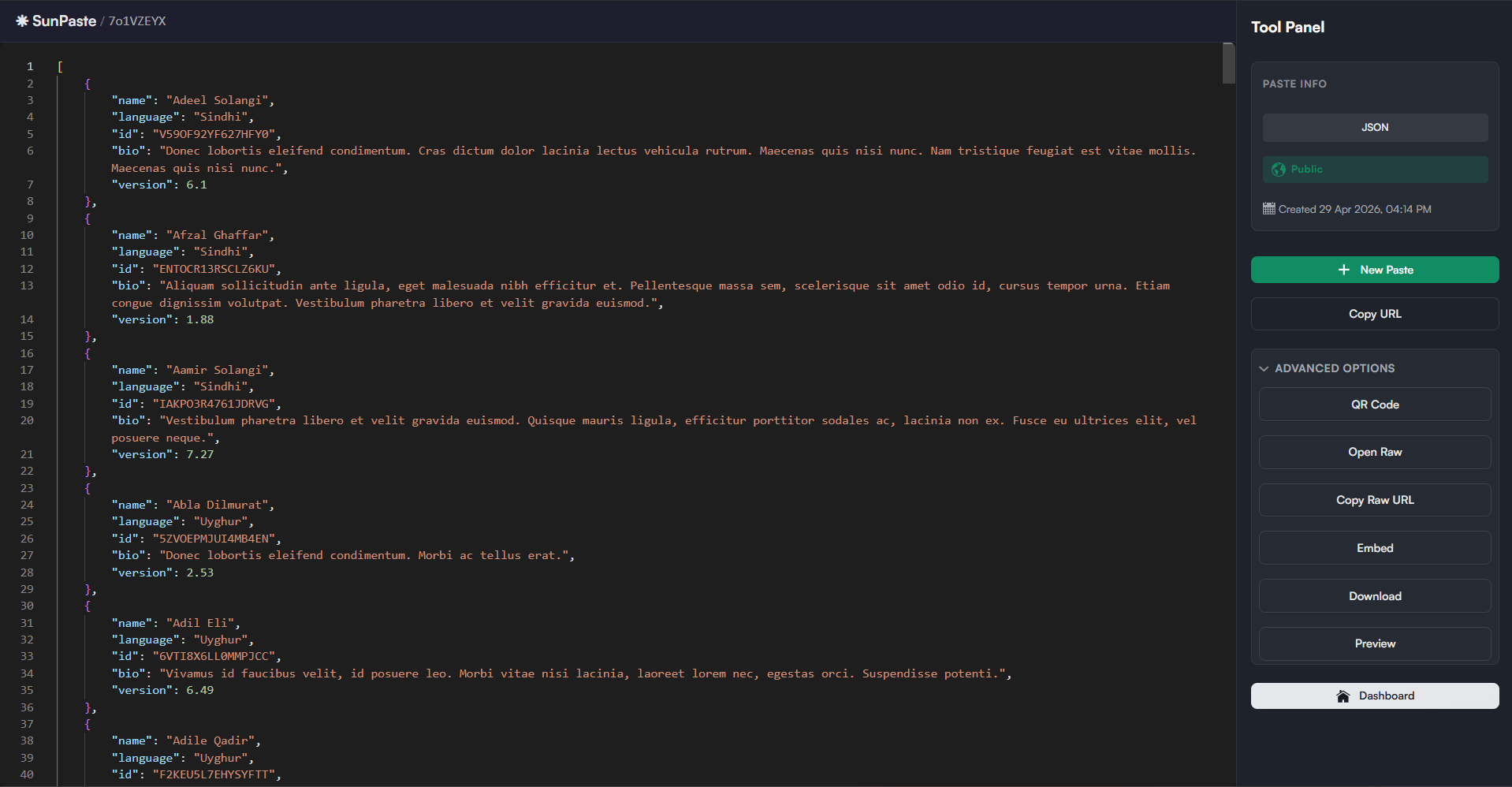The image size is (1512, 787).
Task: Click the id value "5ZVOEPMJUI4MB4EN"
Action: [x=214, y=539]
